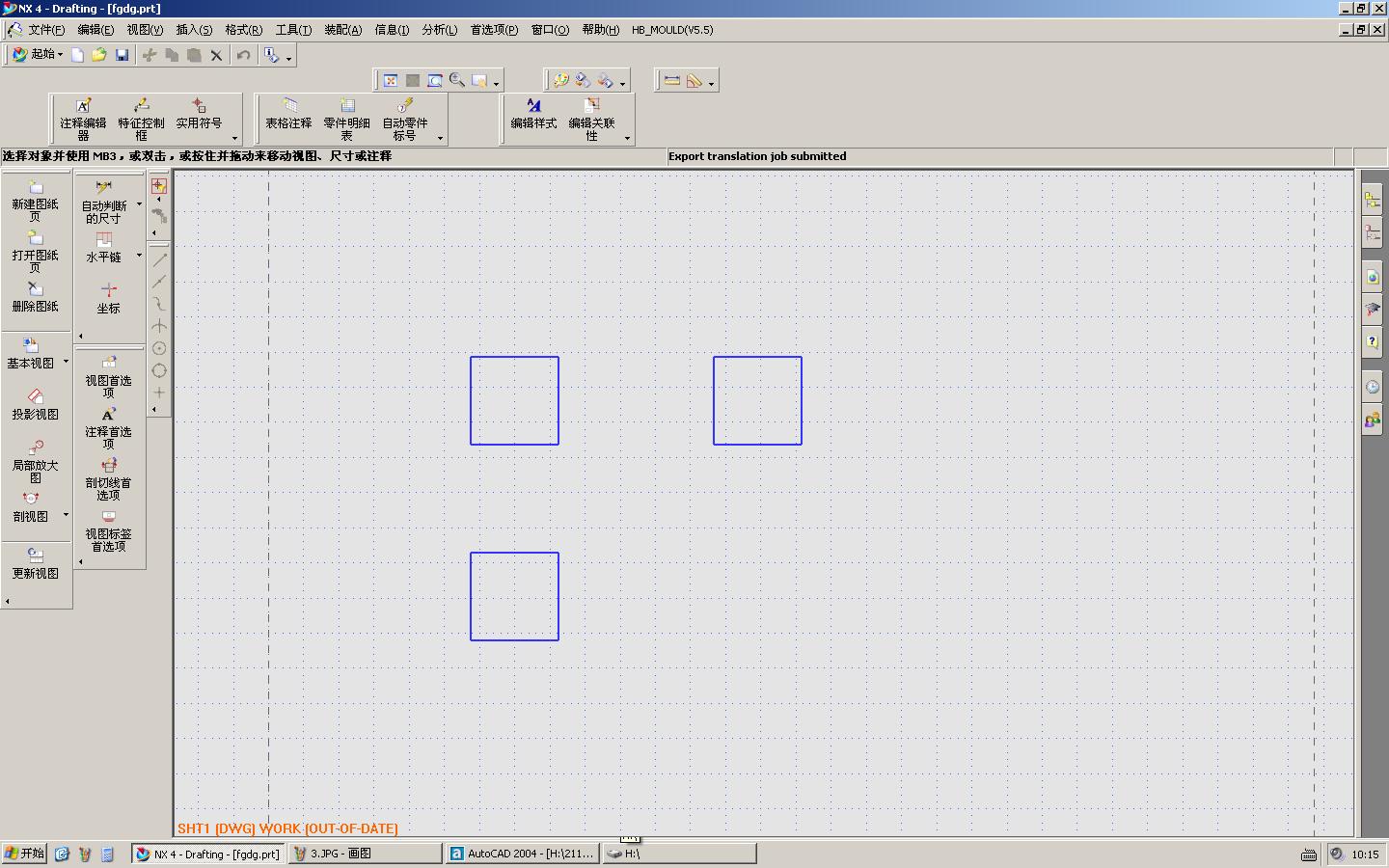1389x868 pixels.
Task: Open the History clock side tab
Action: (1372, 387)
